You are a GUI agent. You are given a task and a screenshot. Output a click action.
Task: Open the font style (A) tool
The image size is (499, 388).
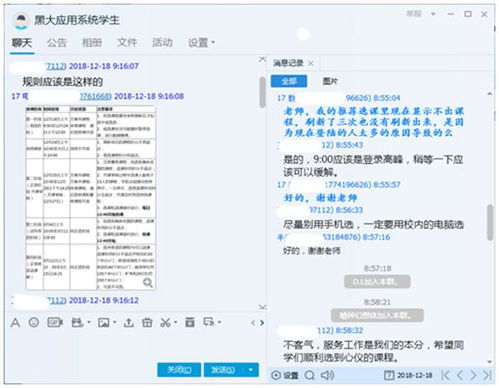(x=15, y=322)
